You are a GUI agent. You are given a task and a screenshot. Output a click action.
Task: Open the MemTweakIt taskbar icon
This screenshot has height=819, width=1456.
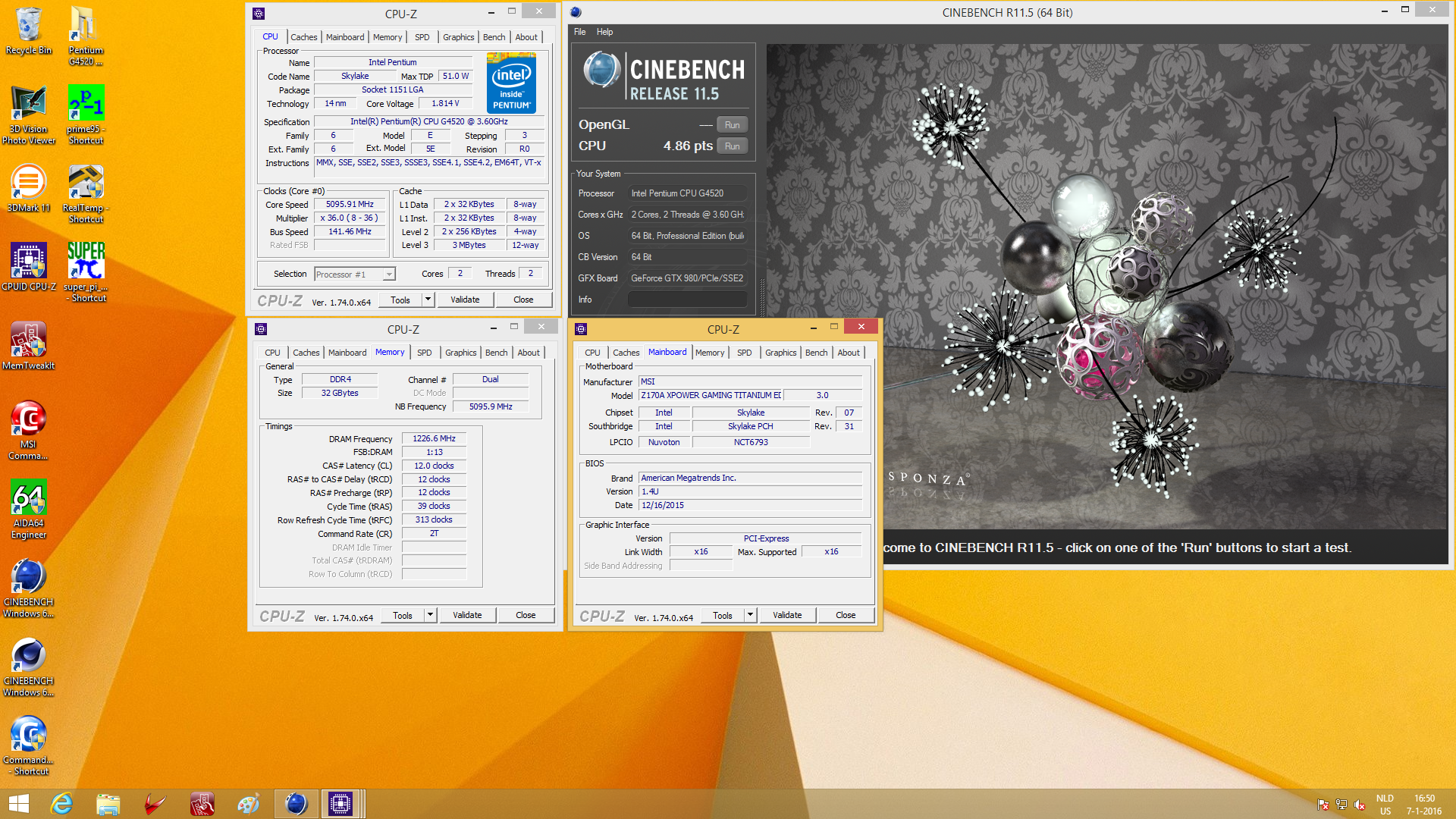click(202, 804)
